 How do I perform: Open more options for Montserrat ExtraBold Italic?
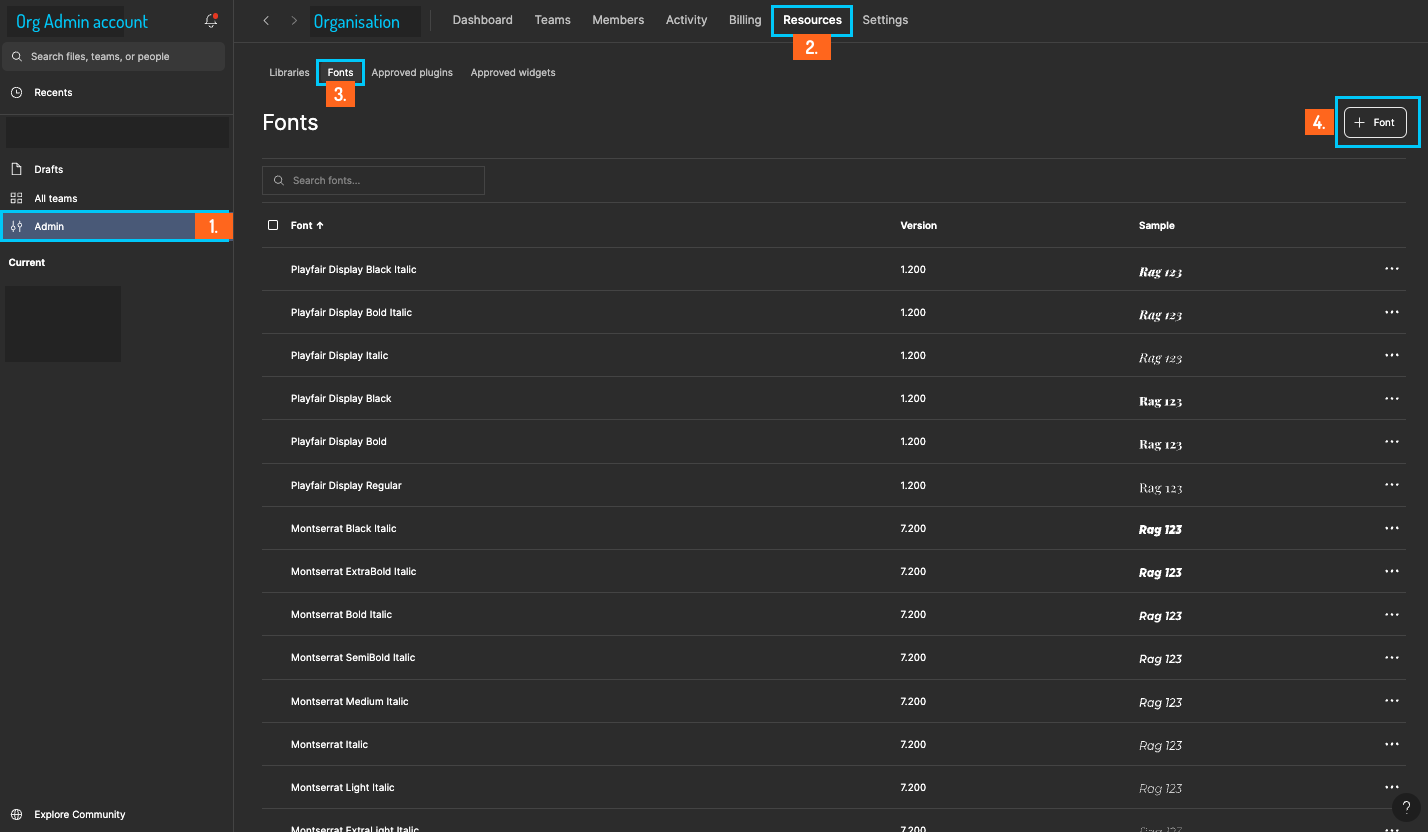(x=1391, y=571)
